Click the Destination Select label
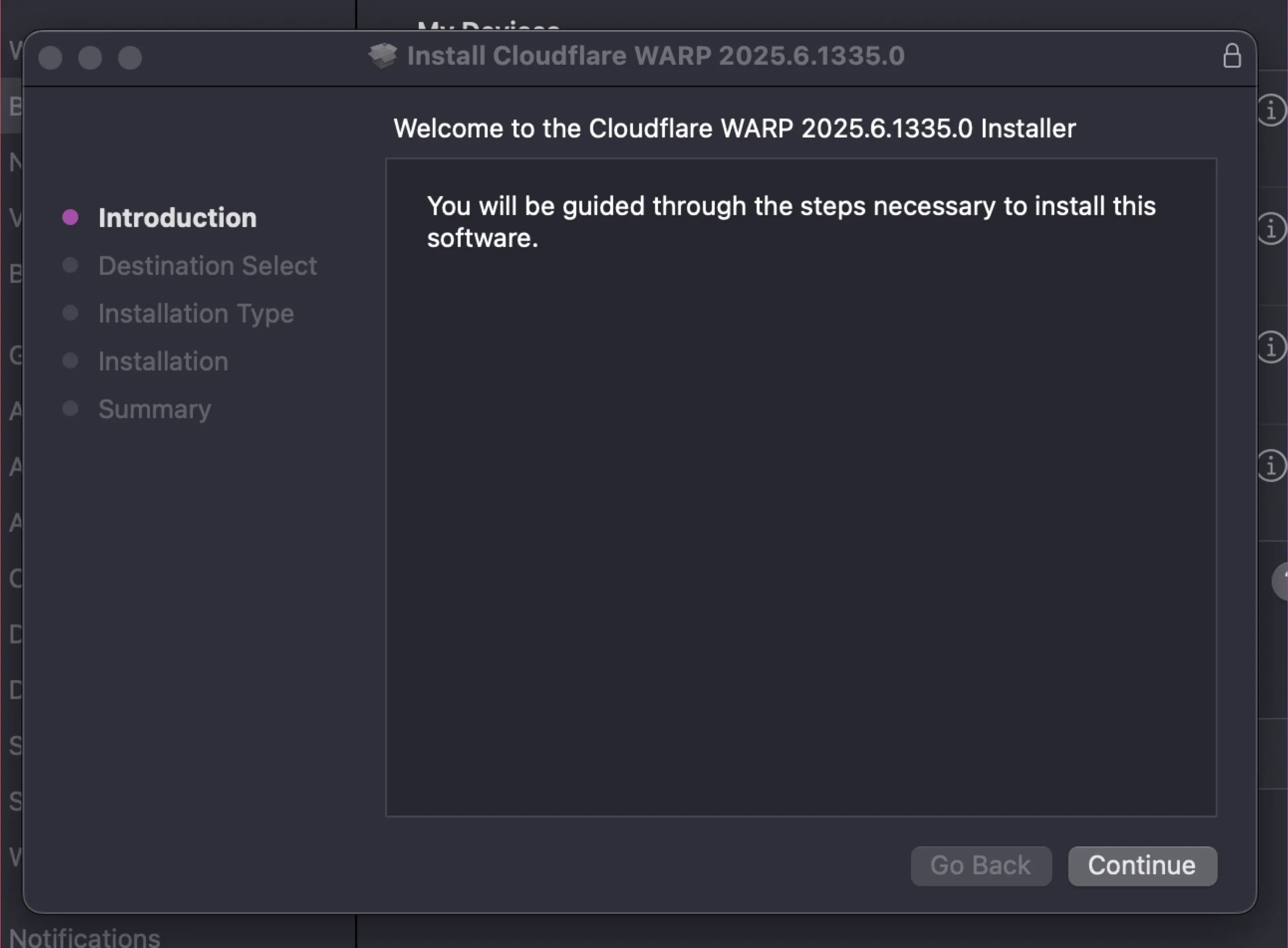 [x=207, y=265]
